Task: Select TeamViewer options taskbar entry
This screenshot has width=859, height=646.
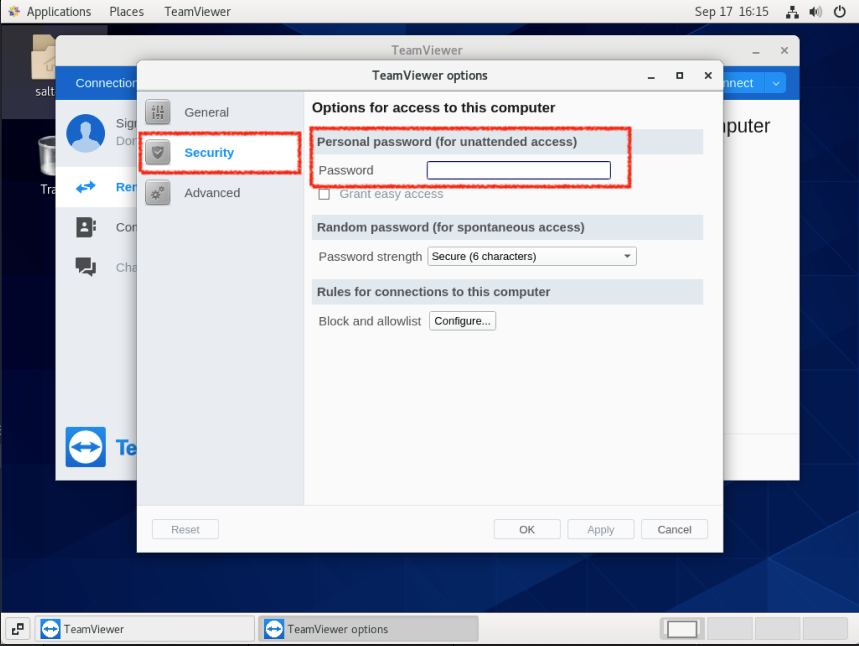Action: point(369,629)
